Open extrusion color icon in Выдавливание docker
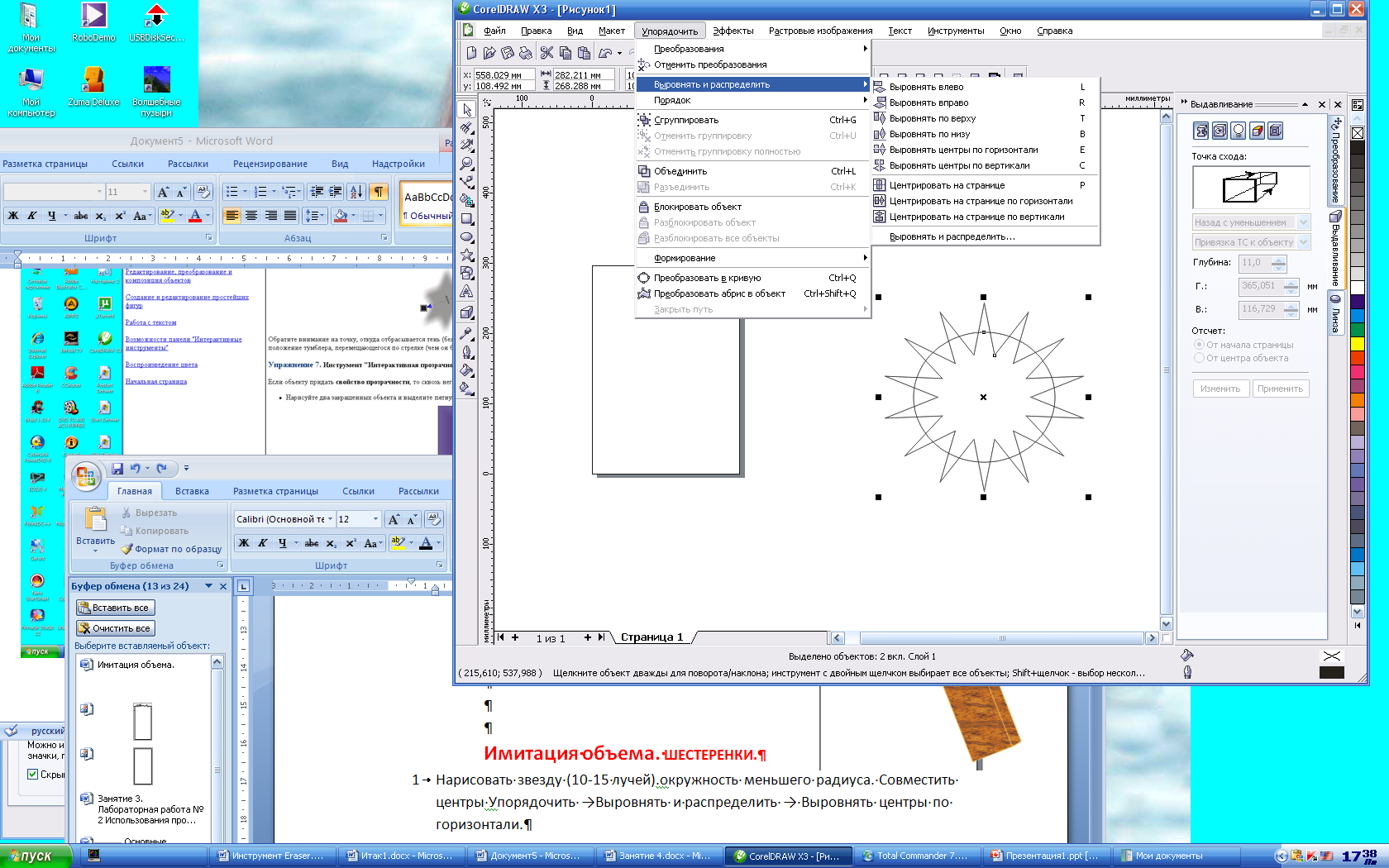1389x868 pixels. [x=1258, y=131]
